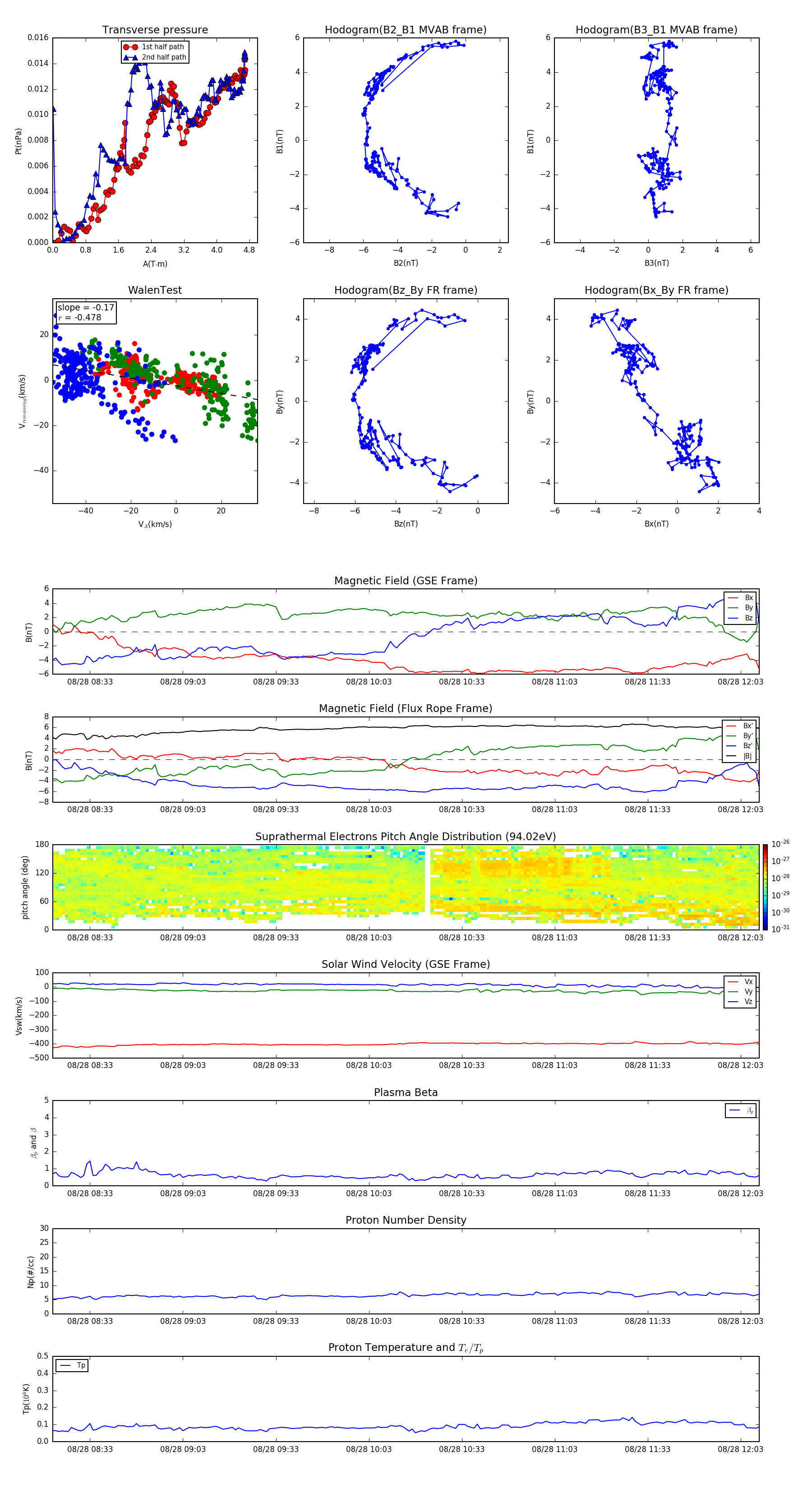This screenshot has width=812, height=1489.
Task: Click the 'Plasma Beta' plot title
Action: click(406, 1093)
